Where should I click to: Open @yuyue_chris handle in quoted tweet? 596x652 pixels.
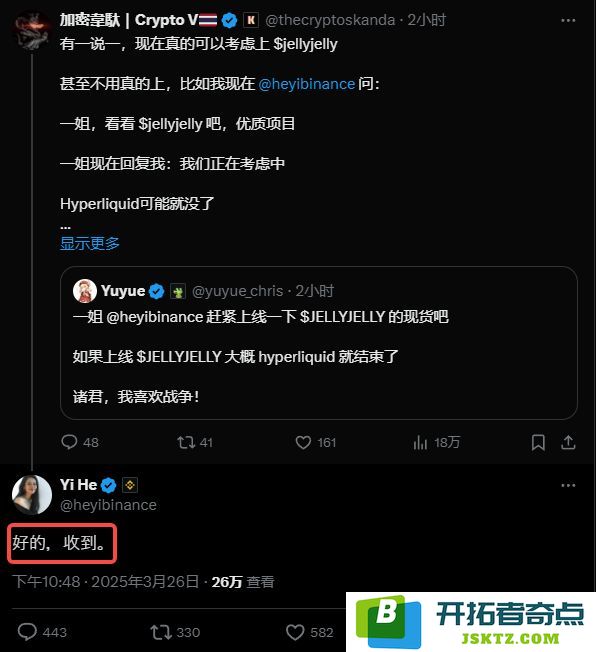[237, 291]
